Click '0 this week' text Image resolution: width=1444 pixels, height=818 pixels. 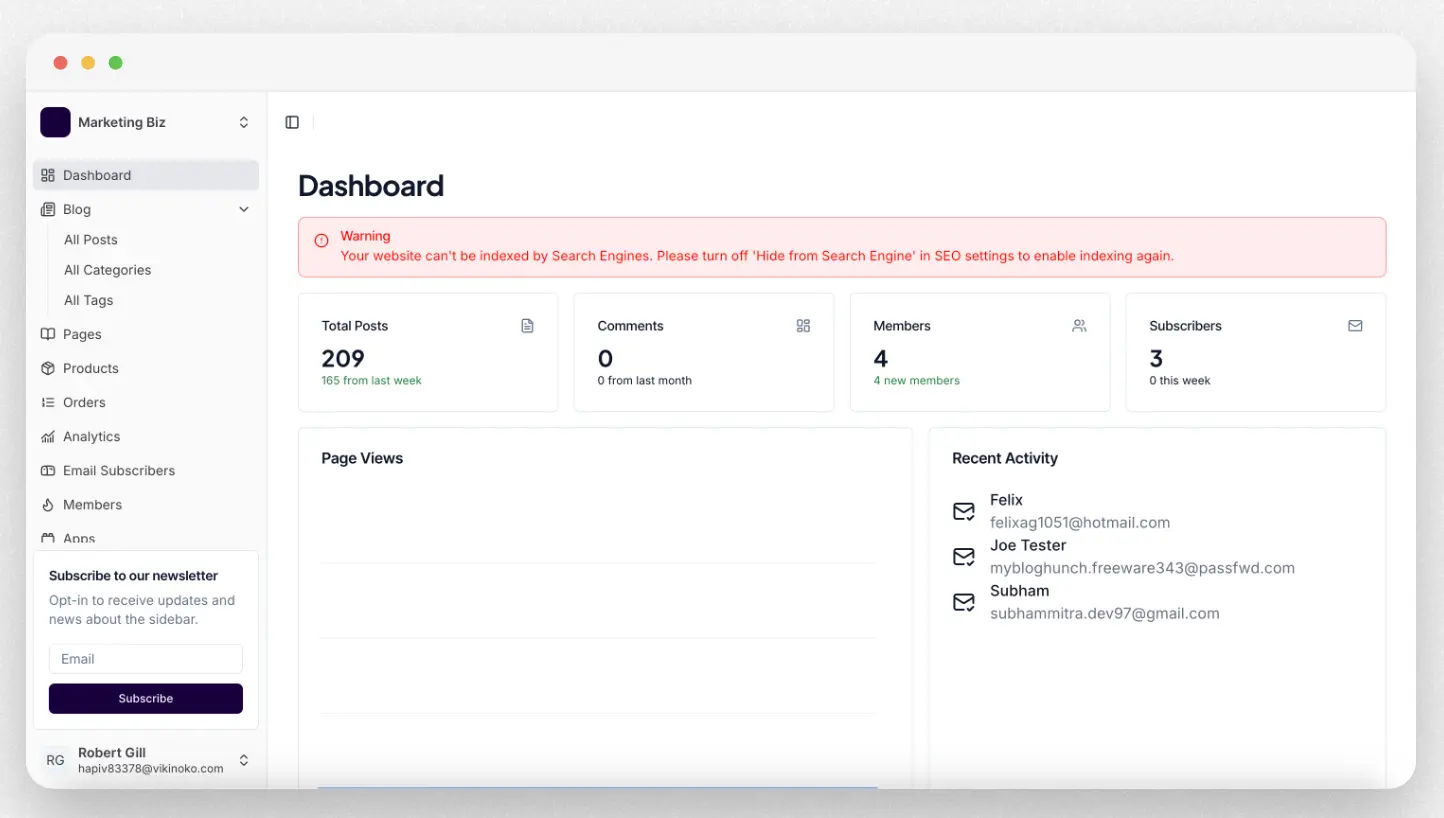[1180, 381]
